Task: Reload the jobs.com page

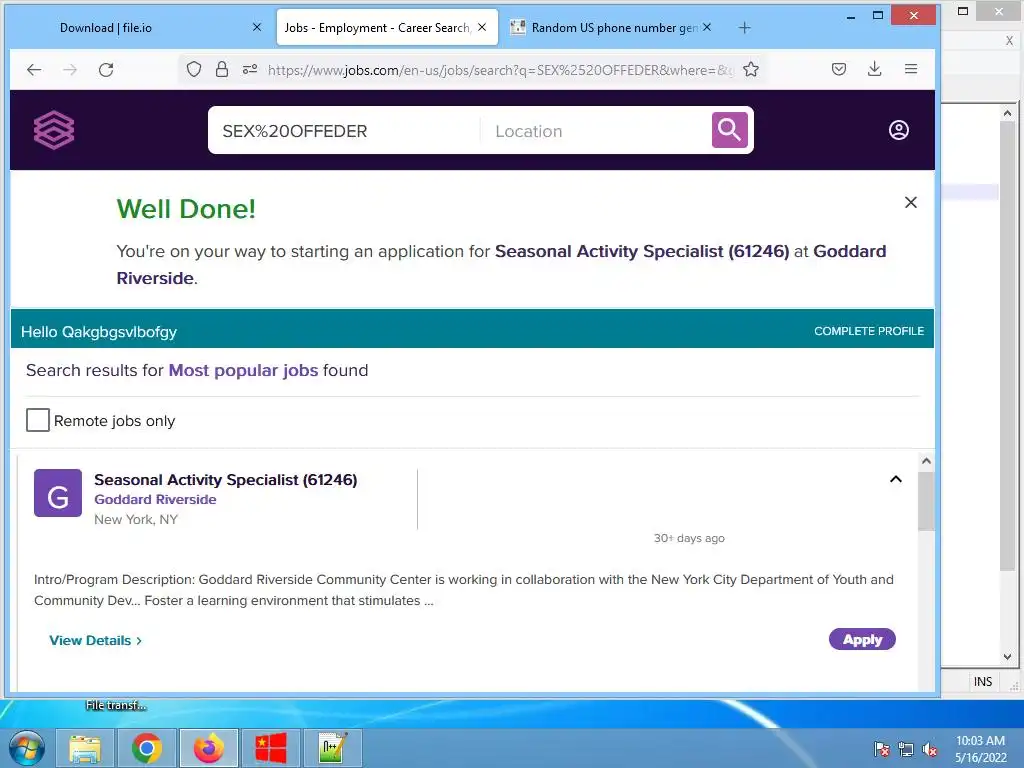Action: (x=106, y=69)
